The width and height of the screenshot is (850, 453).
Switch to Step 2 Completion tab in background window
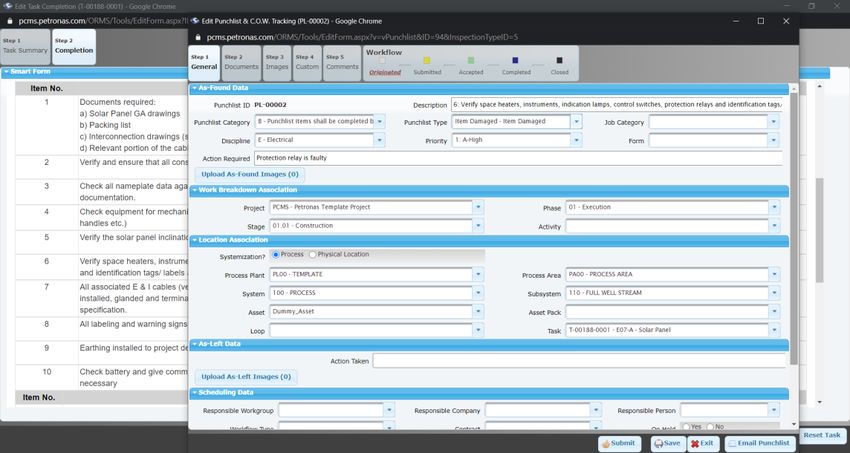[x=74, y=47]
